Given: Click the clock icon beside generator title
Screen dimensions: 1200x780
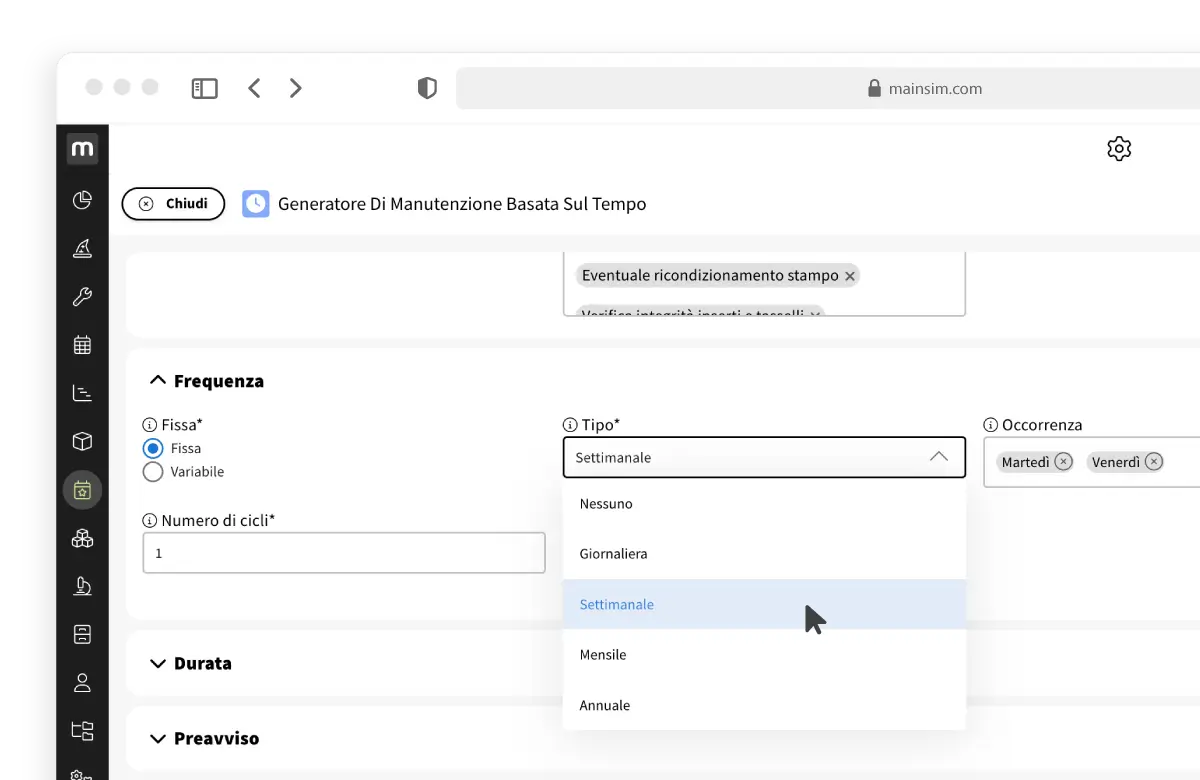Looking at the screenshot, I should point(256,204).
